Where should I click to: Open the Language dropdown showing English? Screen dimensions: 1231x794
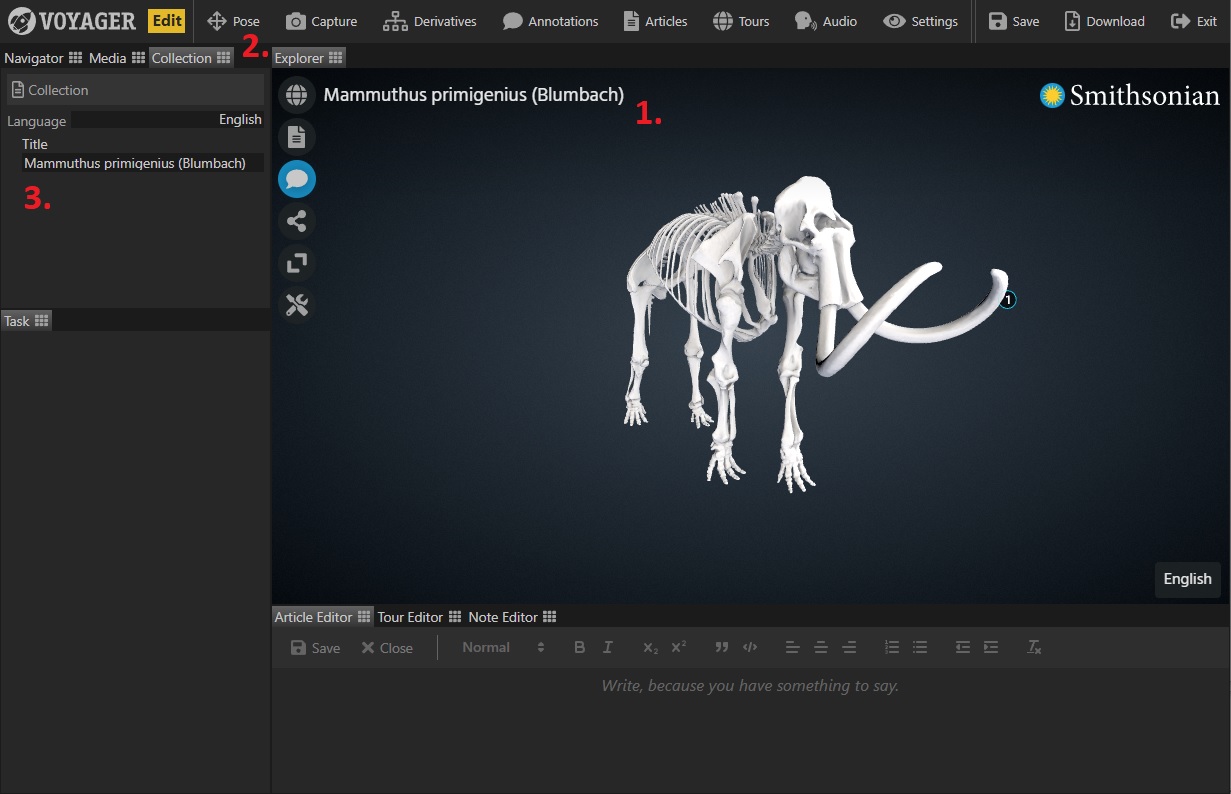[167, 120]
